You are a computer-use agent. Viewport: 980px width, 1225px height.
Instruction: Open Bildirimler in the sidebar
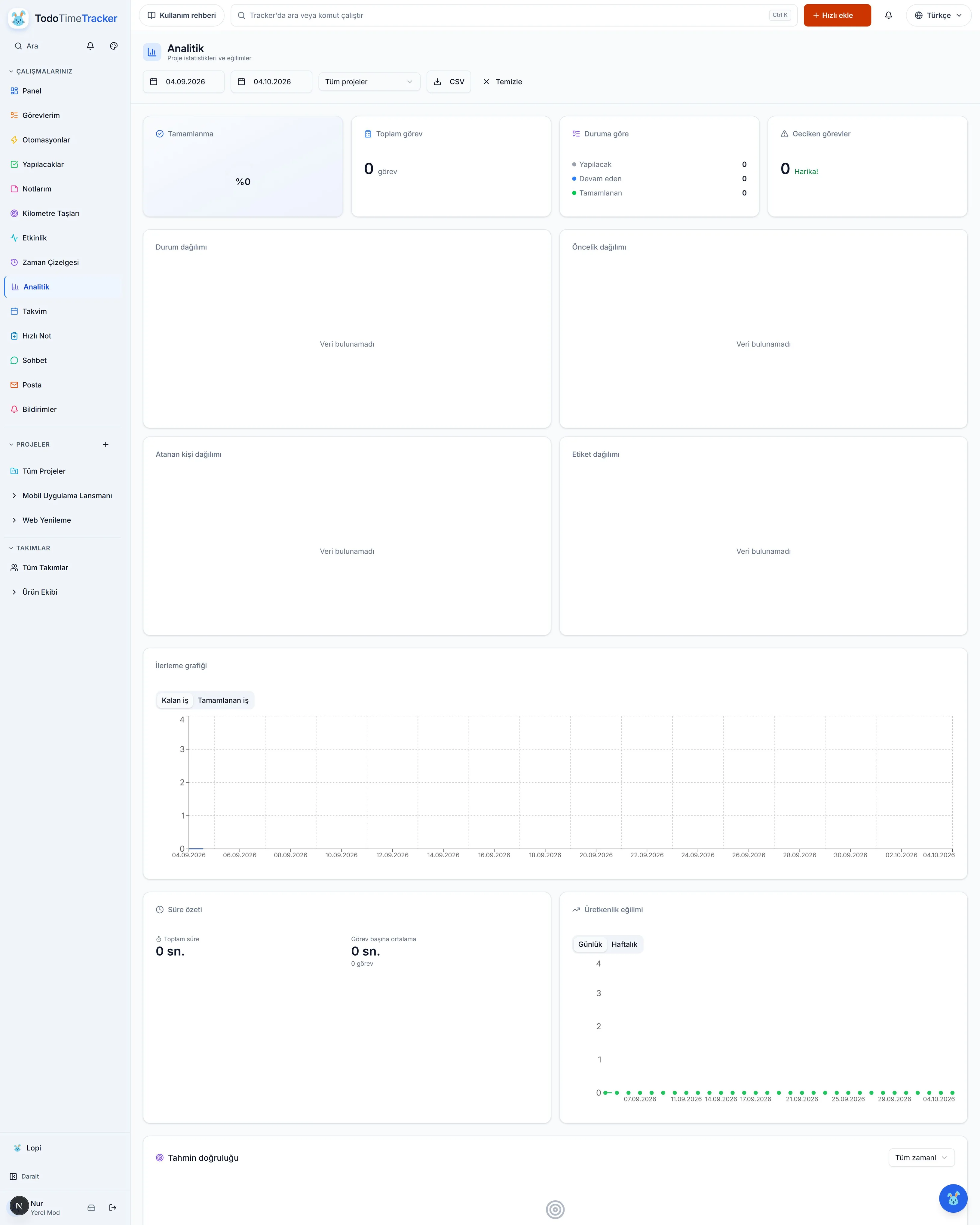pos(63,409)
